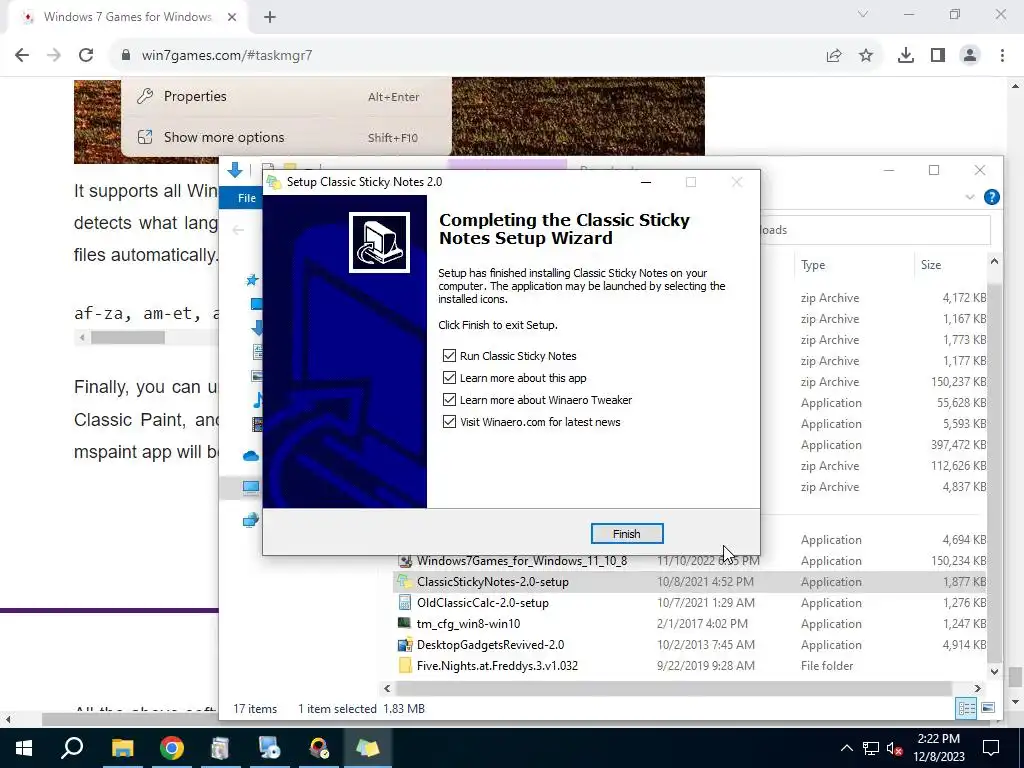Viewport: 1024px width, 768px height.
Task: Open the File tab in Explorer
Action: (246, 198)
